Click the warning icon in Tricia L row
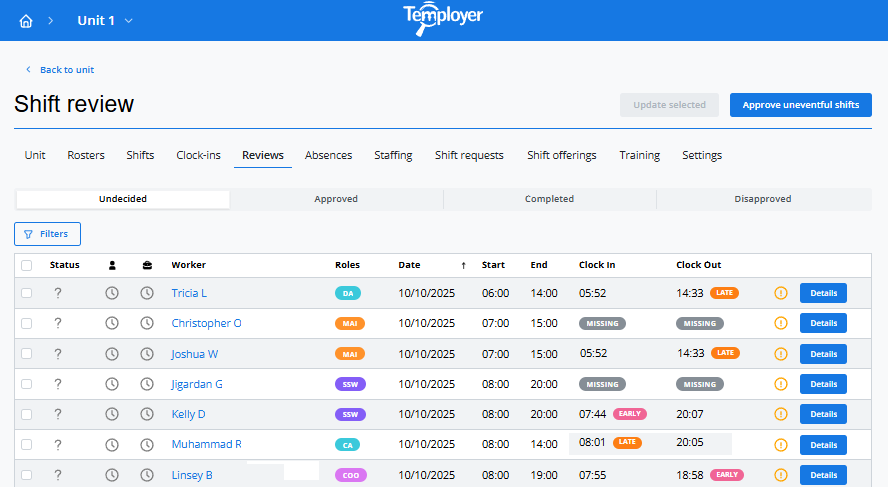The height and width of the screenshot is (487, 888). [x=781, y=293]
